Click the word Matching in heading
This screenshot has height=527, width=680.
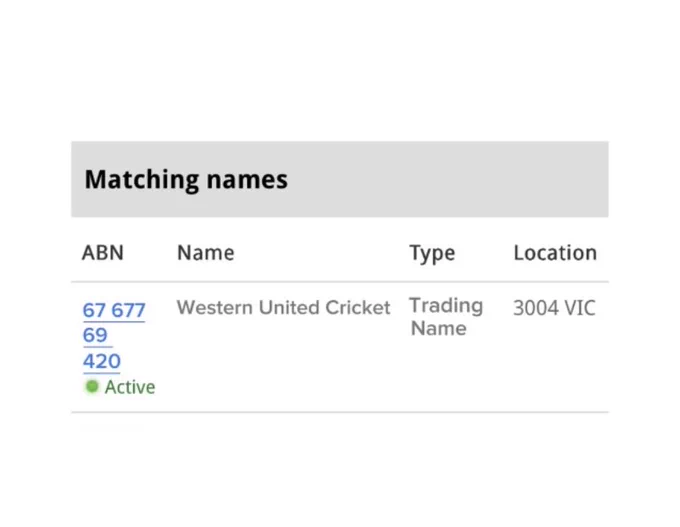[x=141, y=180]
